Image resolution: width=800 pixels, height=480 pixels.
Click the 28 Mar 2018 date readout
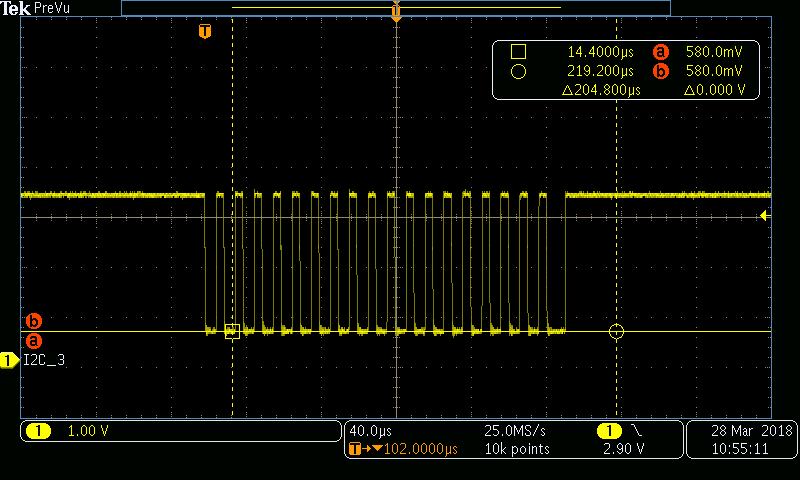[x=752, y=431]
